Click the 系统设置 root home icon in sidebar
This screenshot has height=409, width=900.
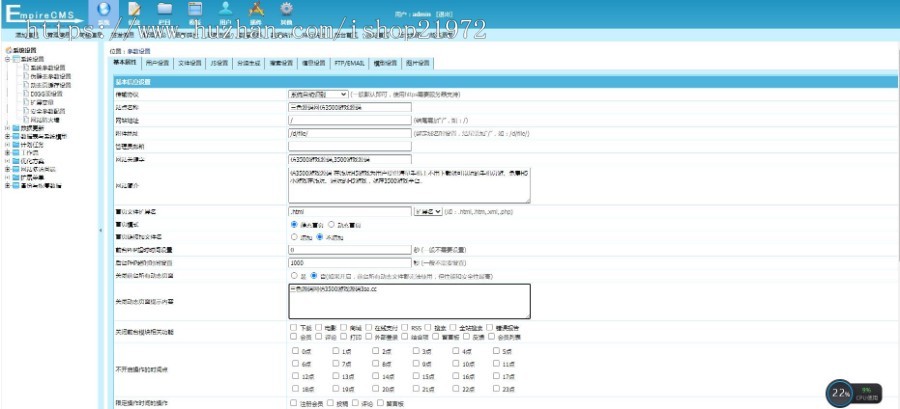[8, 50]
